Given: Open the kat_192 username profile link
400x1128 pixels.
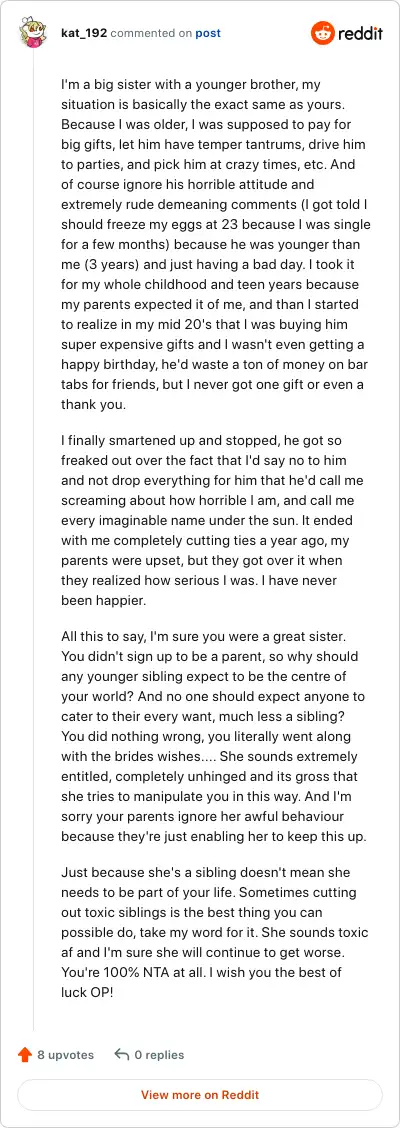Looking at the screenshot, I should [84, 33].
